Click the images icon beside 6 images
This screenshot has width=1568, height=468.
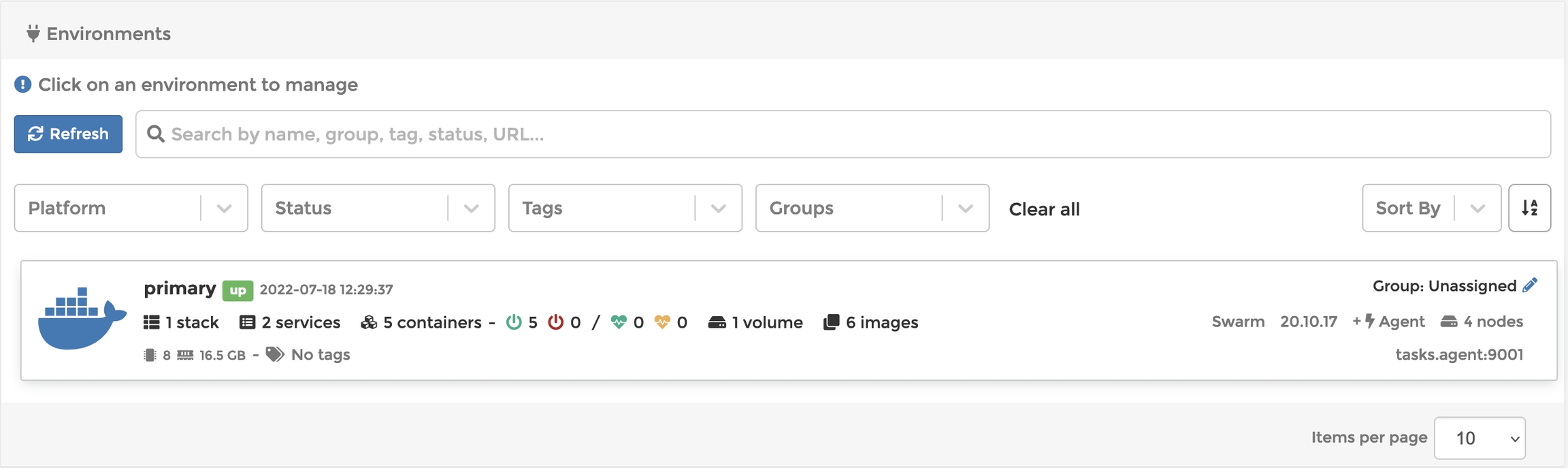pos(831,322)
